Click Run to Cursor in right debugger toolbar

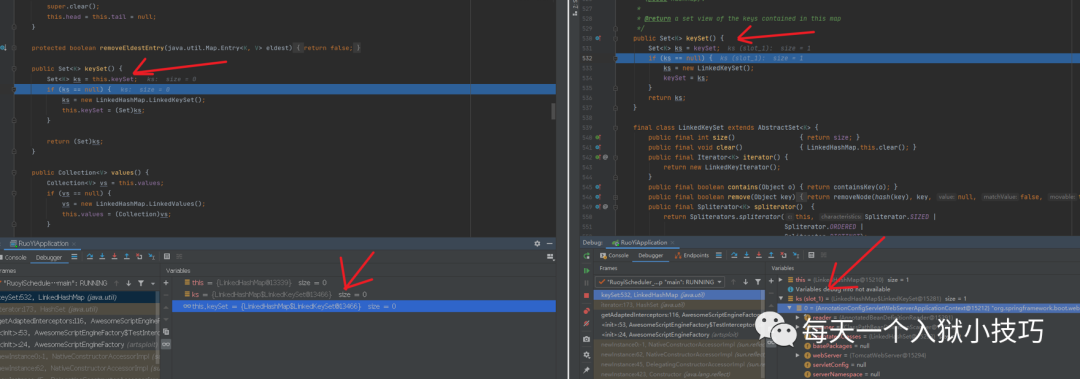point(796,255)
